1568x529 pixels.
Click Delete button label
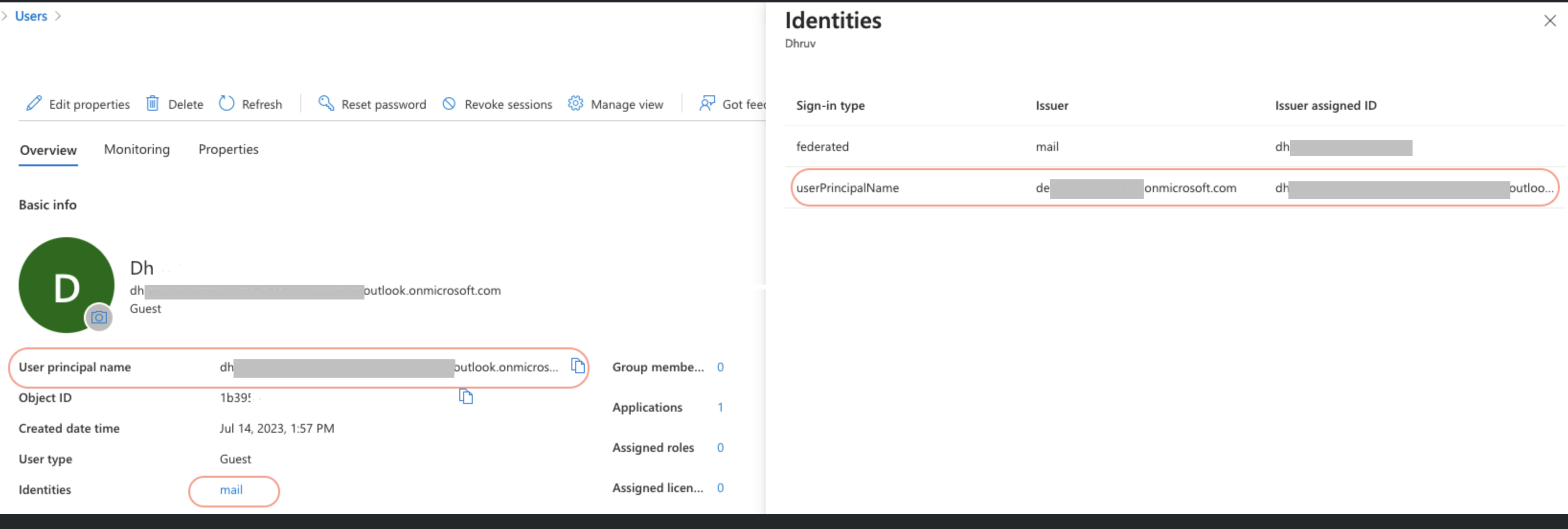click(186, 105)
